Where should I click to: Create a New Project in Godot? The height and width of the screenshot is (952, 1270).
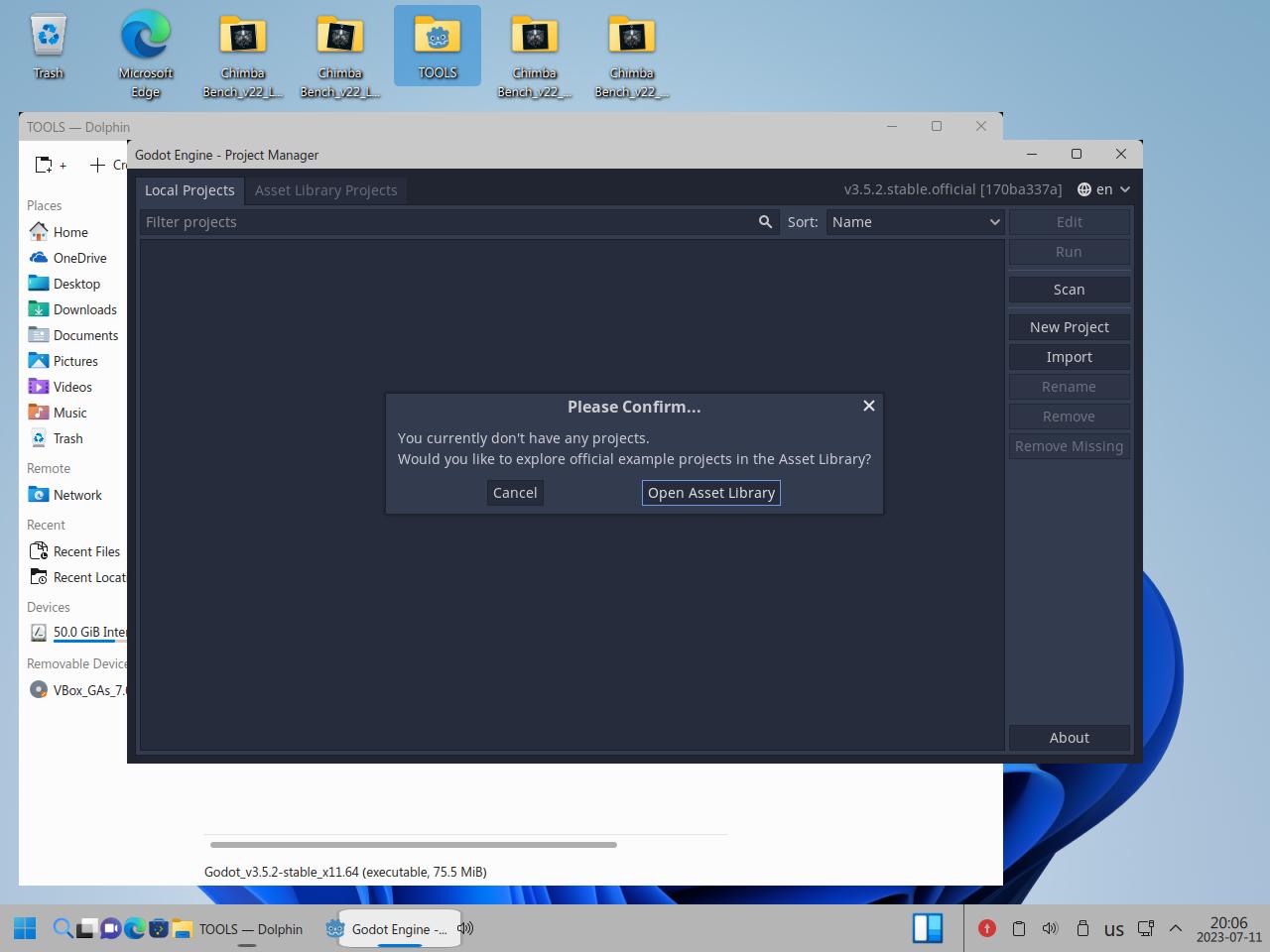click(x=1069, y=327)
